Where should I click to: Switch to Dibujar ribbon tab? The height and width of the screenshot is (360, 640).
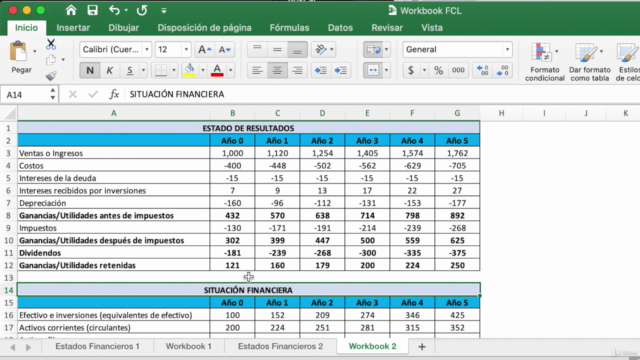pos(124,28)
